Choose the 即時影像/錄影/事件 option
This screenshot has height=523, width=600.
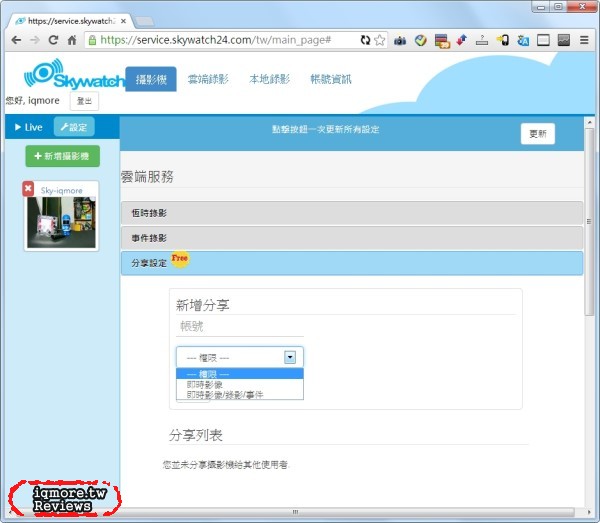click(x=240, y=394)
